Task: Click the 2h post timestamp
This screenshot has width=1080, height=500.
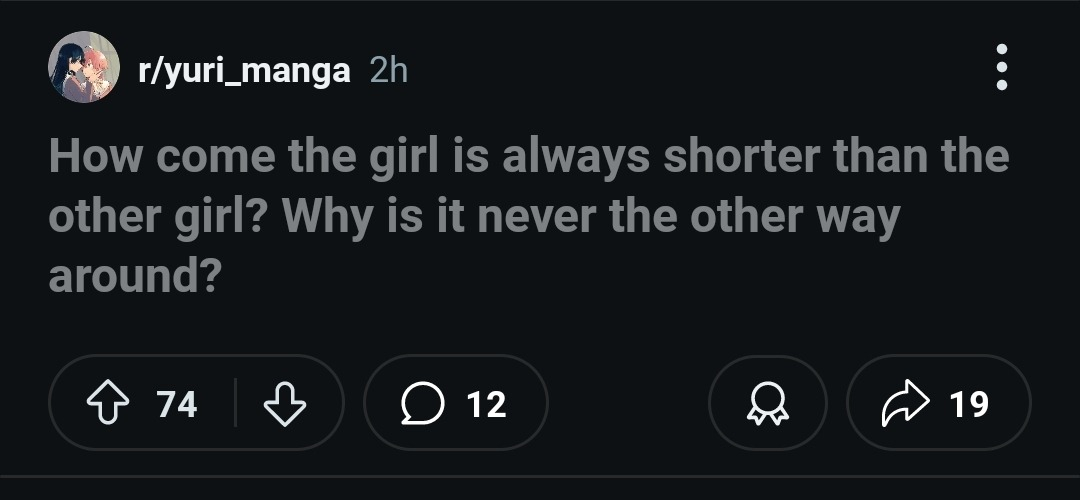Action: click(x=388, y=71)
